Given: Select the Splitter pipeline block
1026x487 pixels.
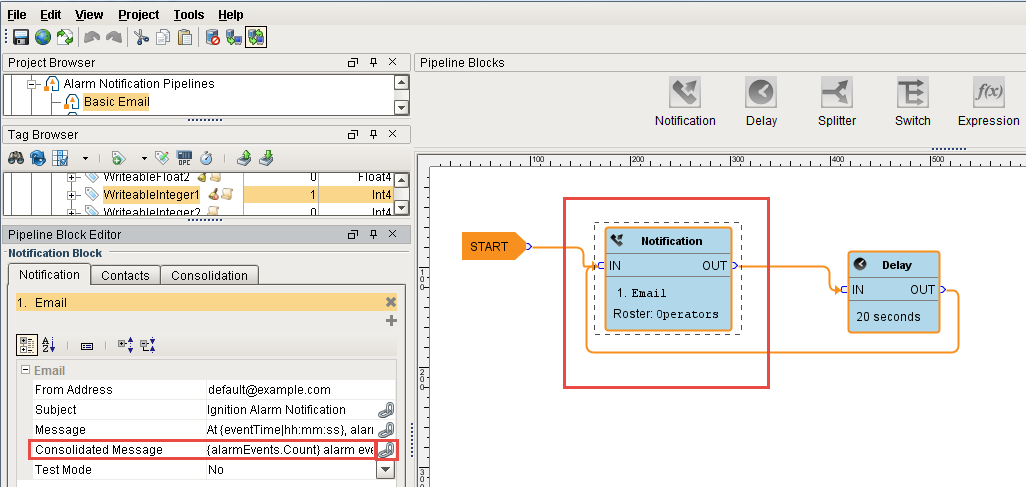Looking at the screenshot, I should tap(837, 94).
